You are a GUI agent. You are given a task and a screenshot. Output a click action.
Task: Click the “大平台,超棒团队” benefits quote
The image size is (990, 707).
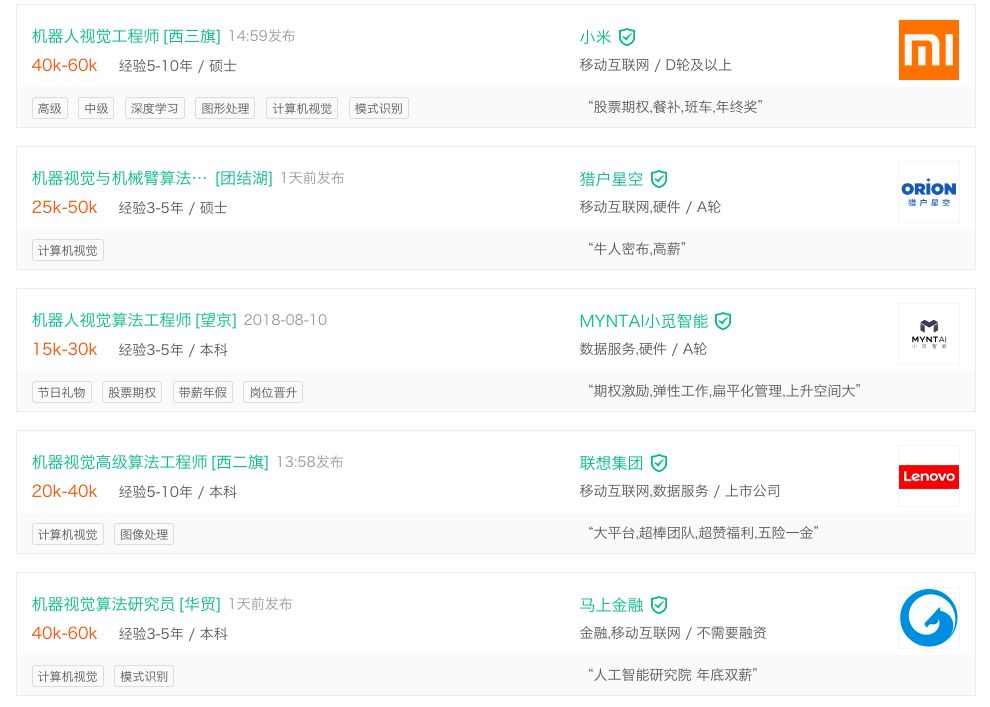click(703, 533)
